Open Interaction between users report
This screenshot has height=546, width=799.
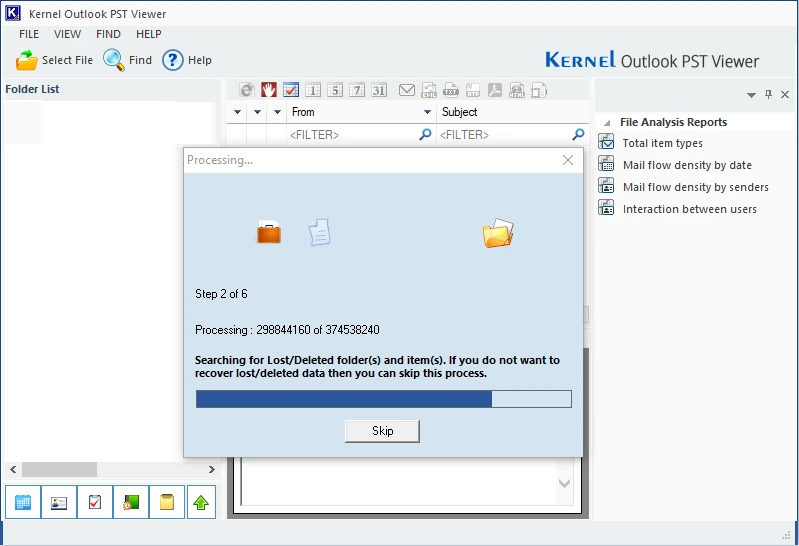(x=689, y=209)
